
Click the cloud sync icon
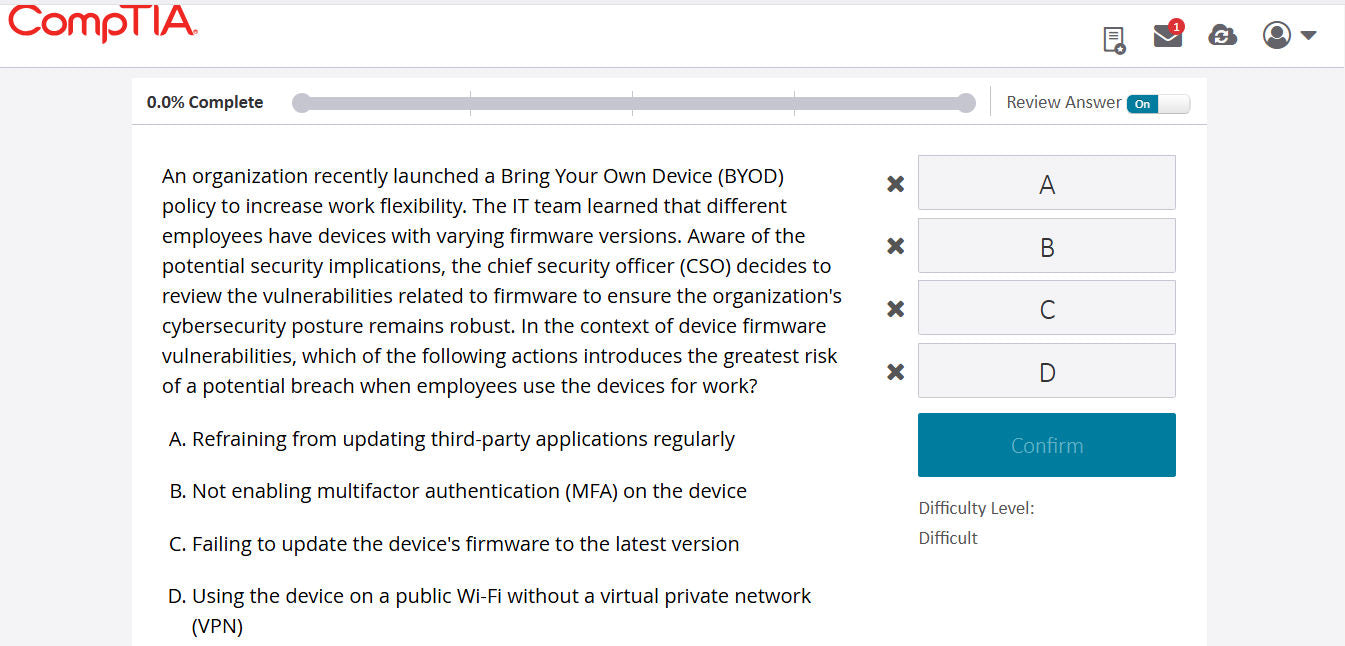tap(1222, 35)
